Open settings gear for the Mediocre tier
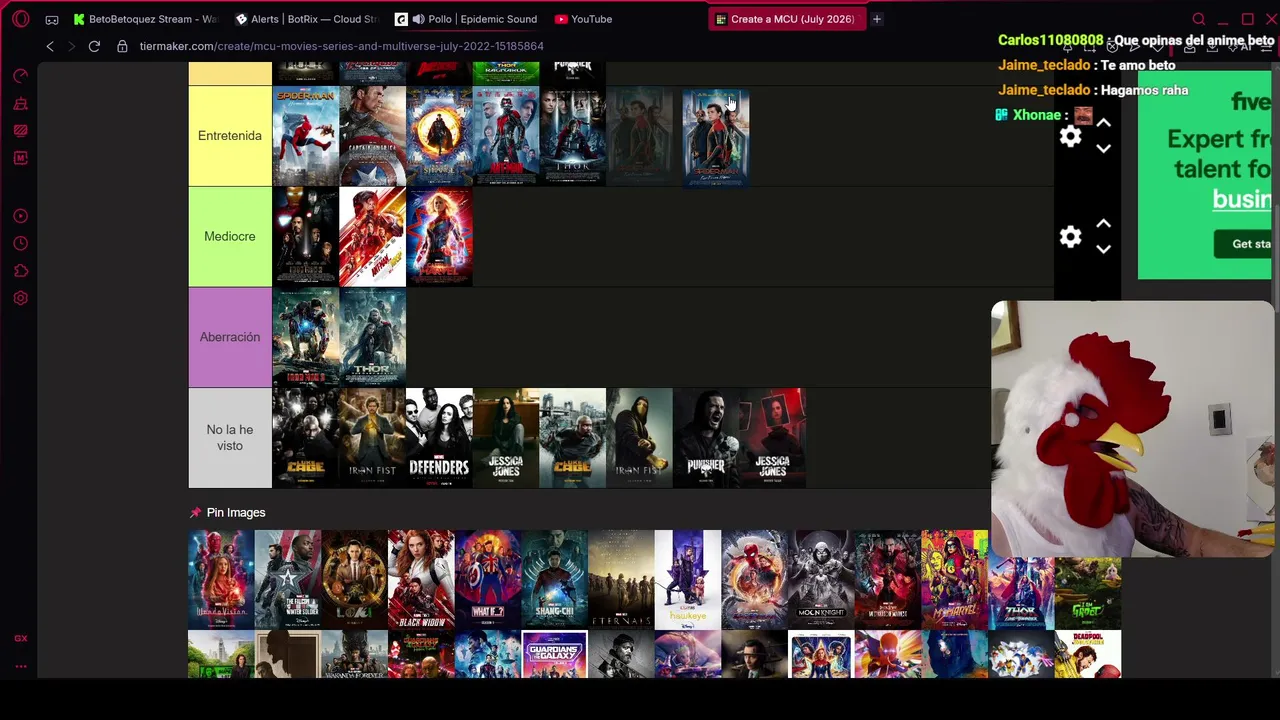 click(1070, 237)
